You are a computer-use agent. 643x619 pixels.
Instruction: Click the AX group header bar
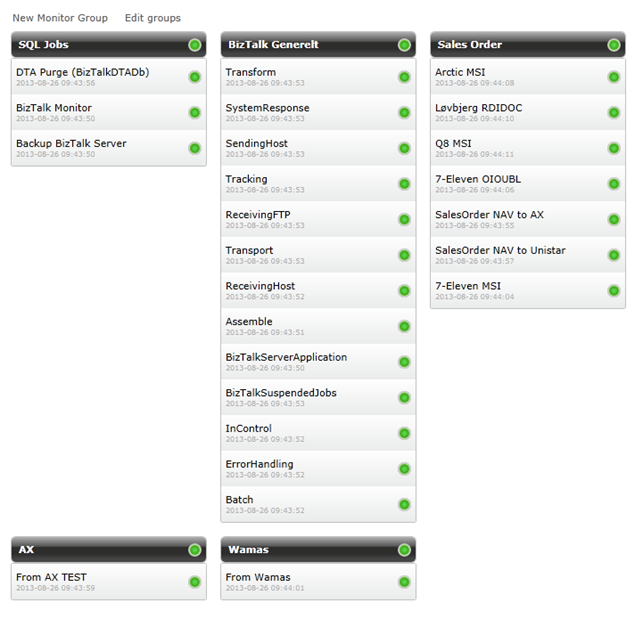[x=95, y=550]
